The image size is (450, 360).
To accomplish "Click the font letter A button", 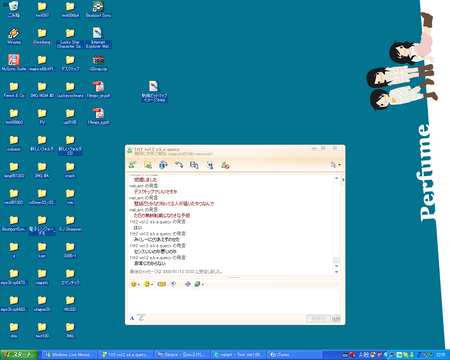I will click(132, 318).
